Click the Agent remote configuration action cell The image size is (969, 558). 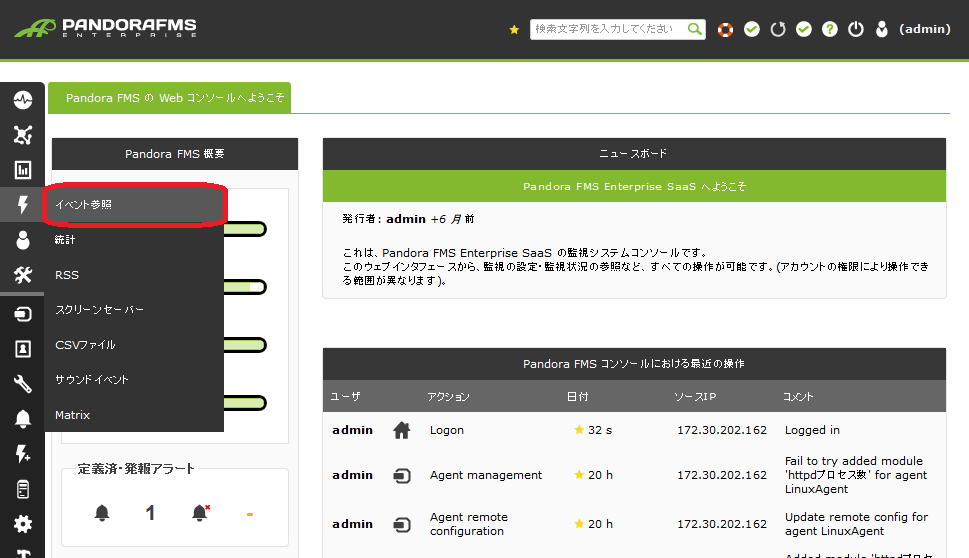pyautogui.click(x=469, y=524)
